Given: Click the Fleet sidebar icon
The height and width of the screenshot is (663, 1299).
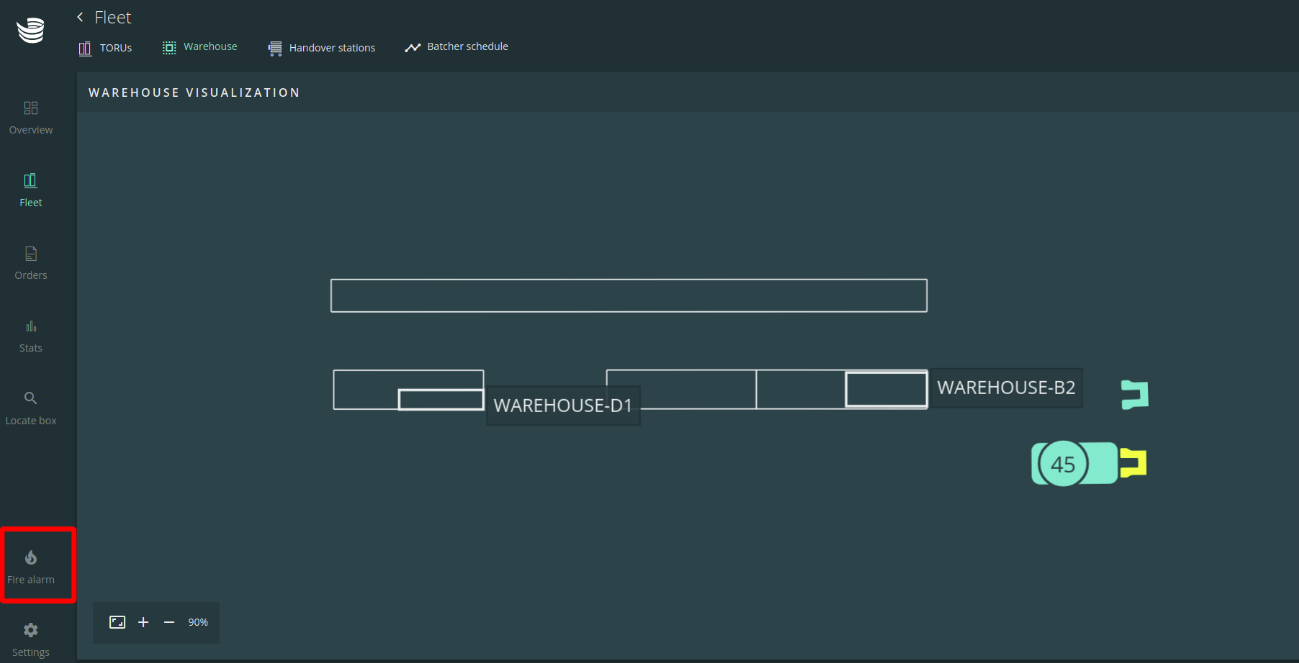Looking at the screenshot, I should (x=31, y=180).
